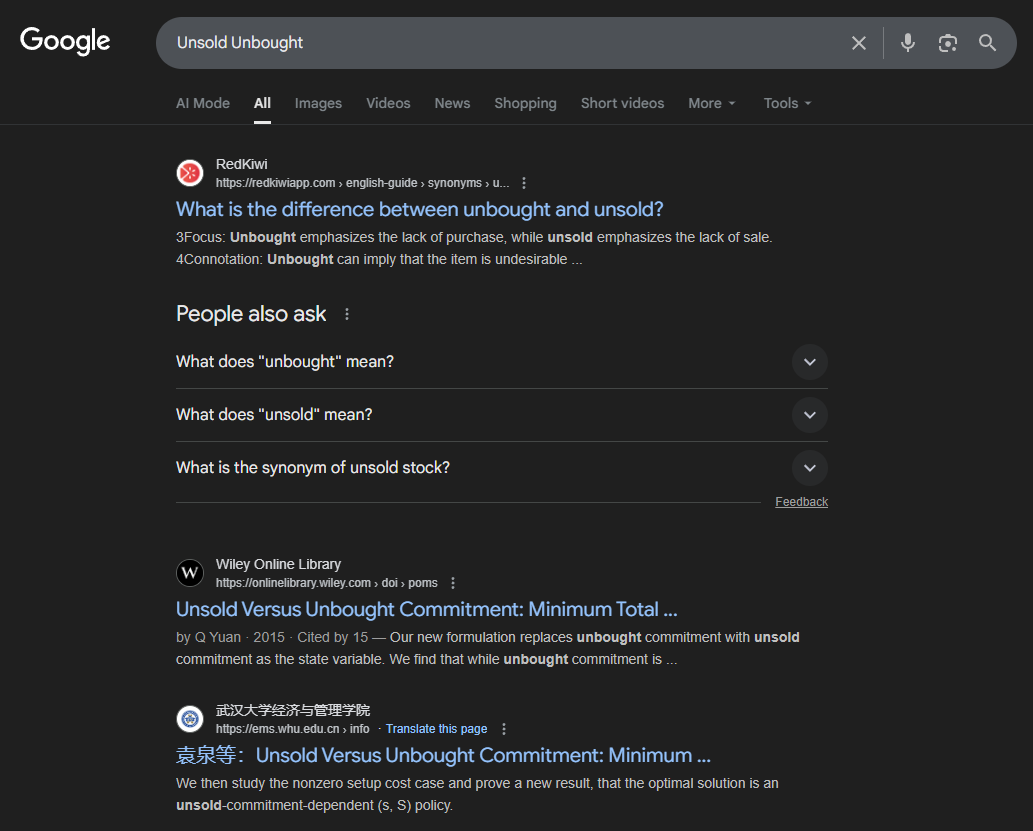Screen dimensions: 1033x831
Task: Open People also ask options menu
Action: [347, 314]
